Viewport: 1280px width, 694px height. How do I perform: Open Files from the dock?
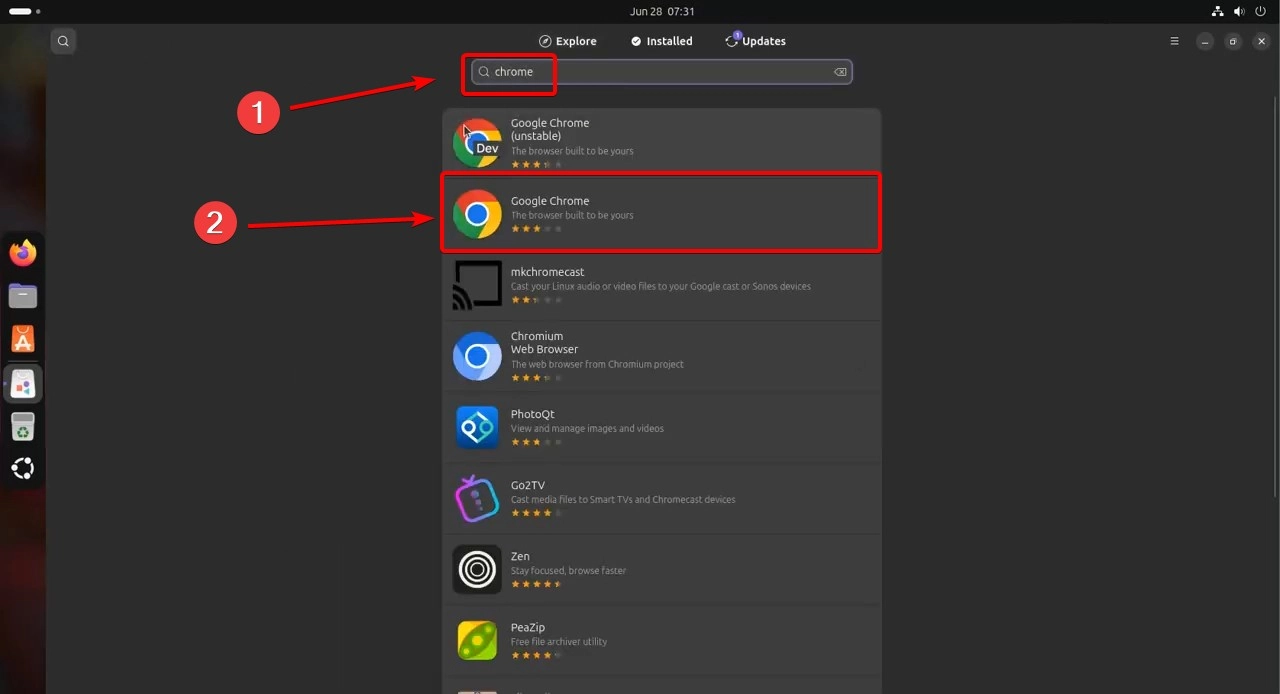pos(23,296)
